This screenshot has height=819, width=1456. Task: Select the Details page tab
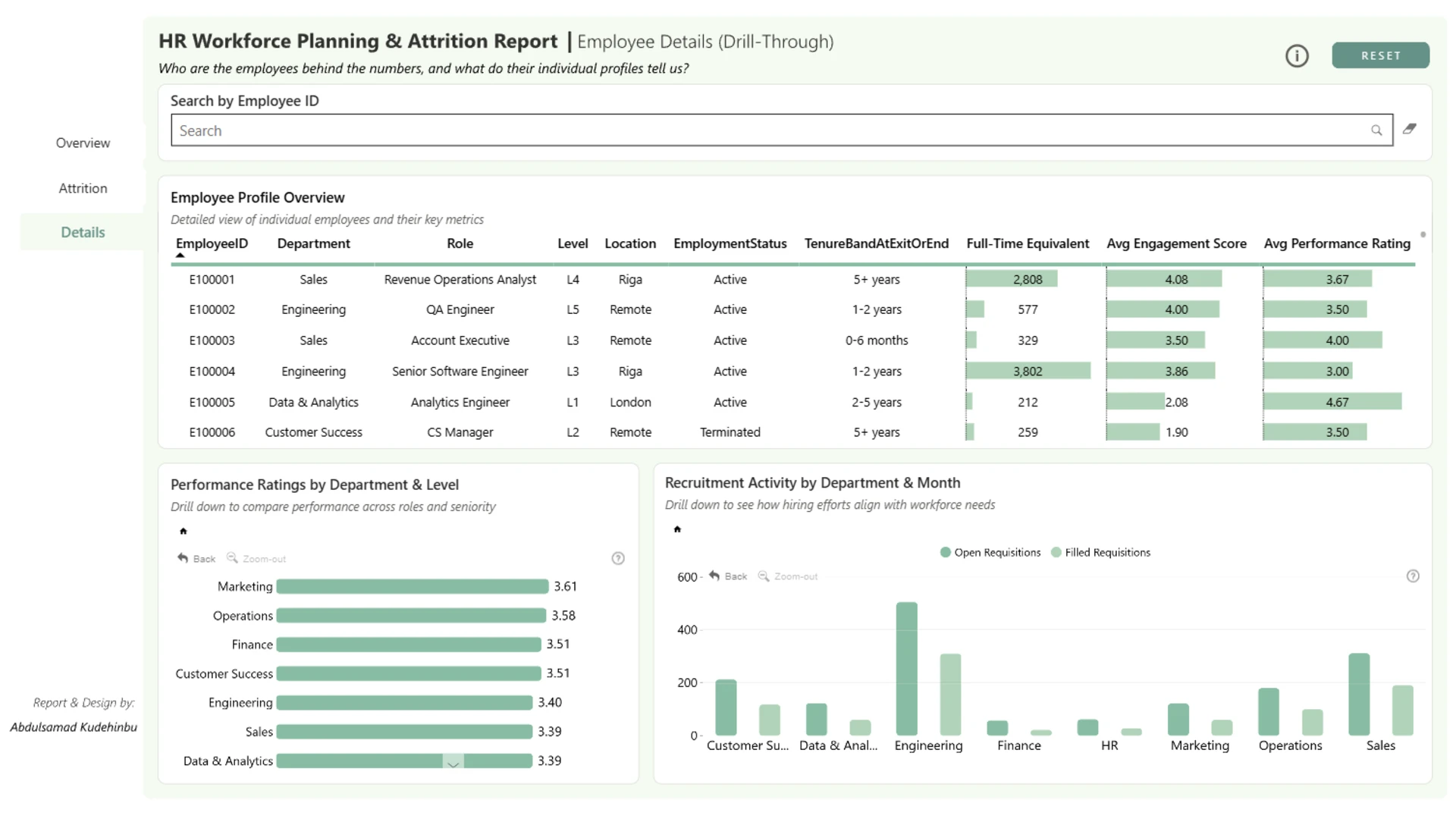coord(83,232)
